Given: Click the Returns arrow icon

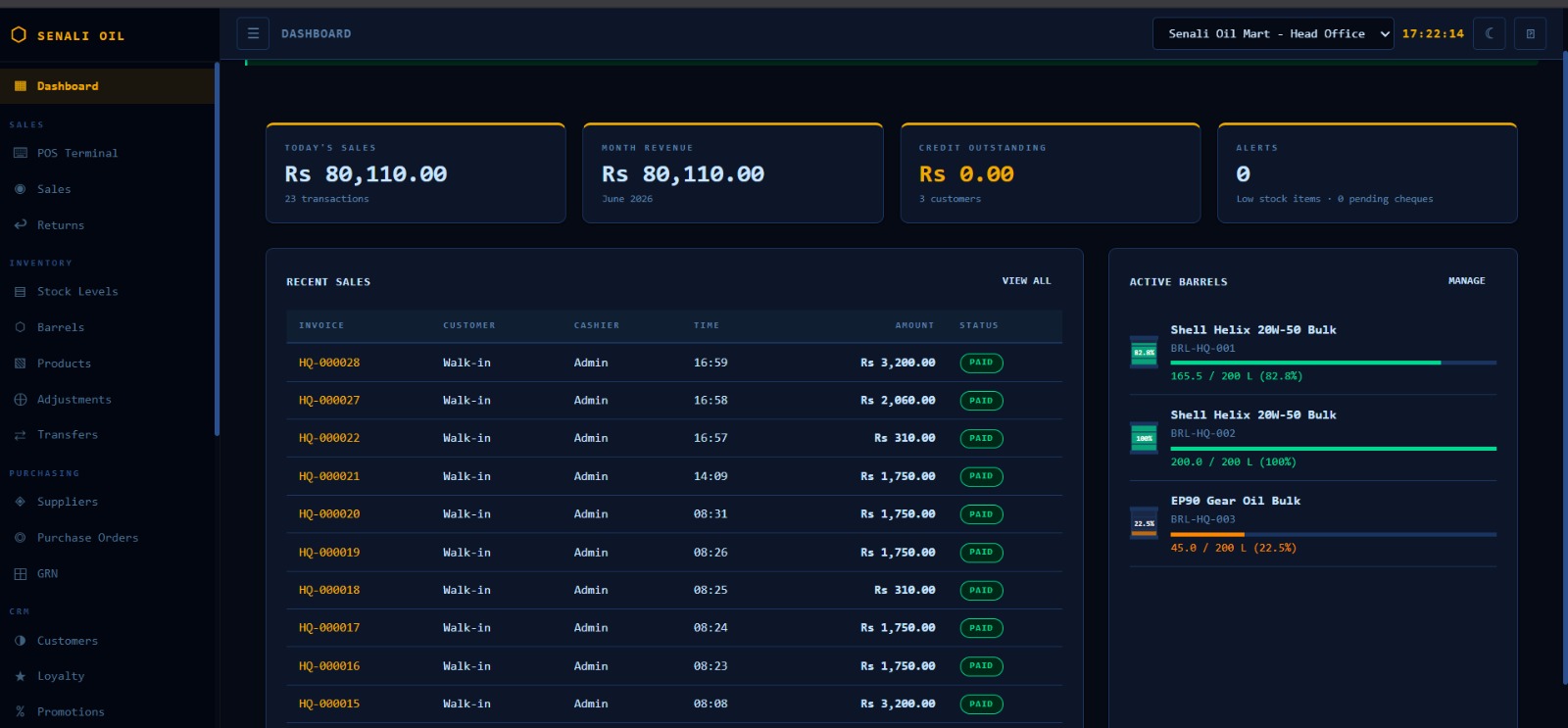Looking at the screenshot, I should (x=21, y=225).
